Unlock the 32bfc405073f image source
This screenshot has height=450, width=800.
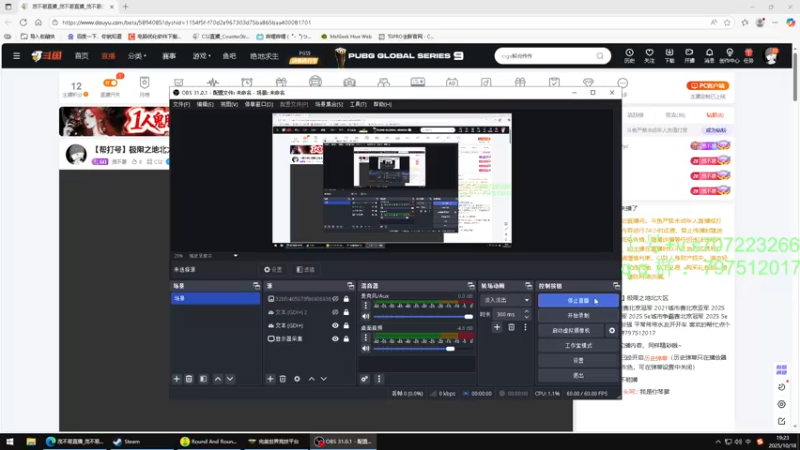coord(346,299)
